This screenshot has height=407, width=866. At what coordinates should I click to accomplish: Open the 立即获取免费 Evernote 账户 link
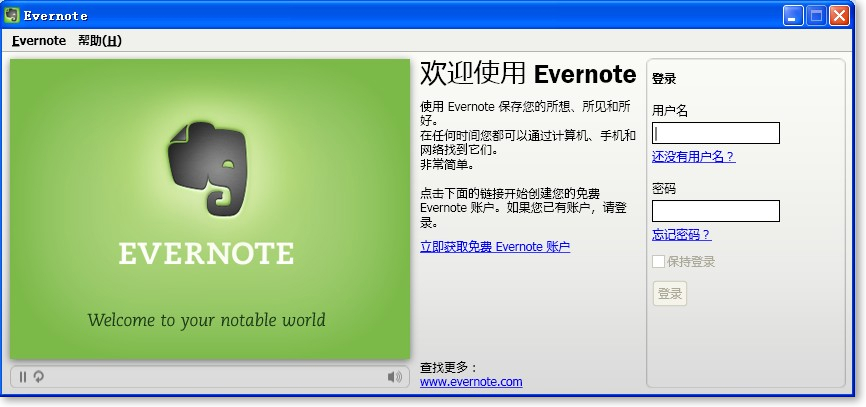pos(495,247)
